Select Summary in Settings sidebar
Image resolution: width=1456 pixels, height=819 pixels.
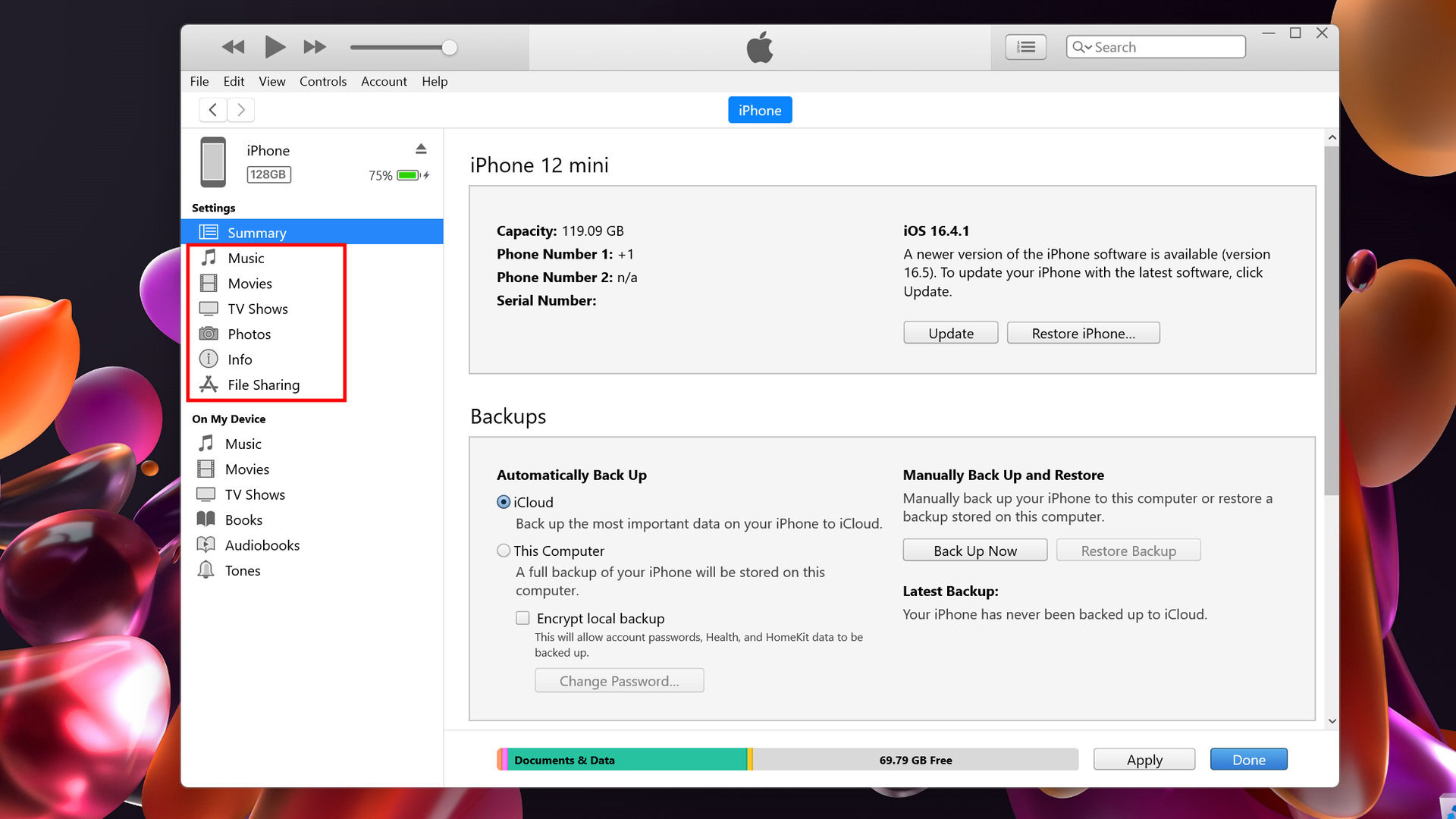[312, 232]
